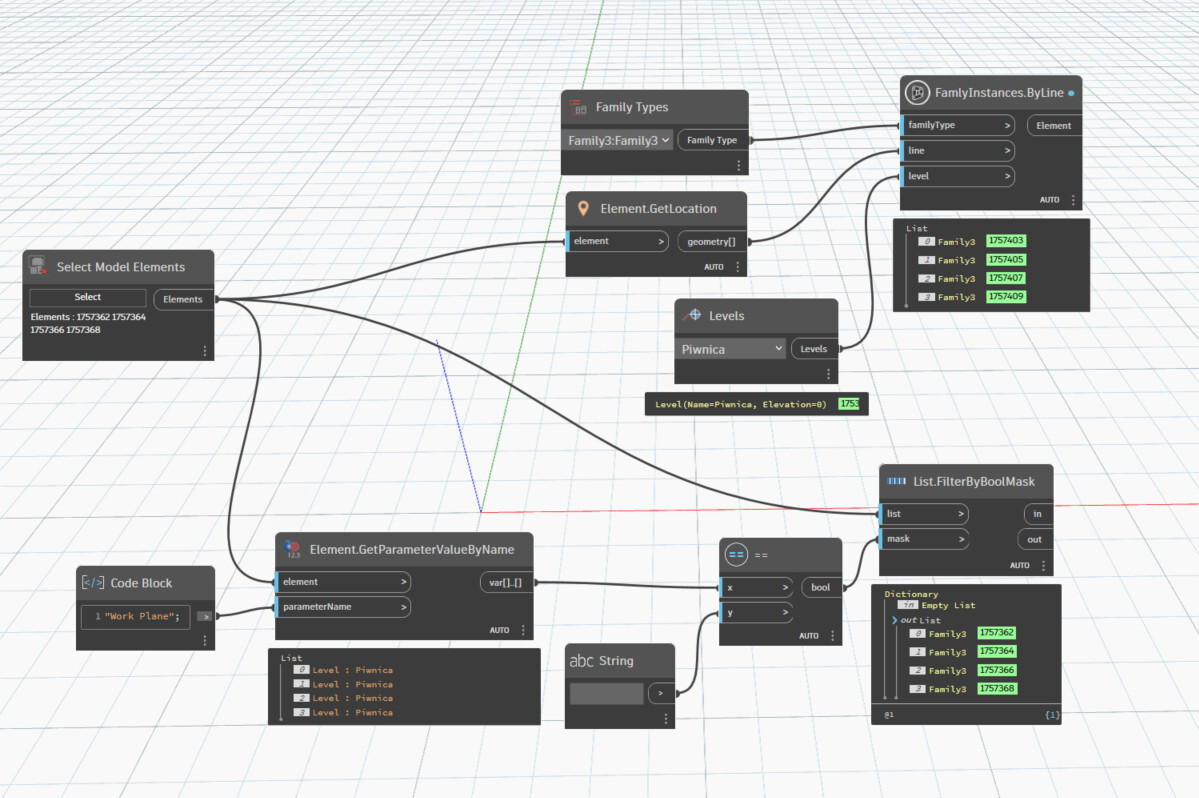This screenshot has width=1199, height=798.
Task: Click the Levels node icon
Action: click(693, 315)
